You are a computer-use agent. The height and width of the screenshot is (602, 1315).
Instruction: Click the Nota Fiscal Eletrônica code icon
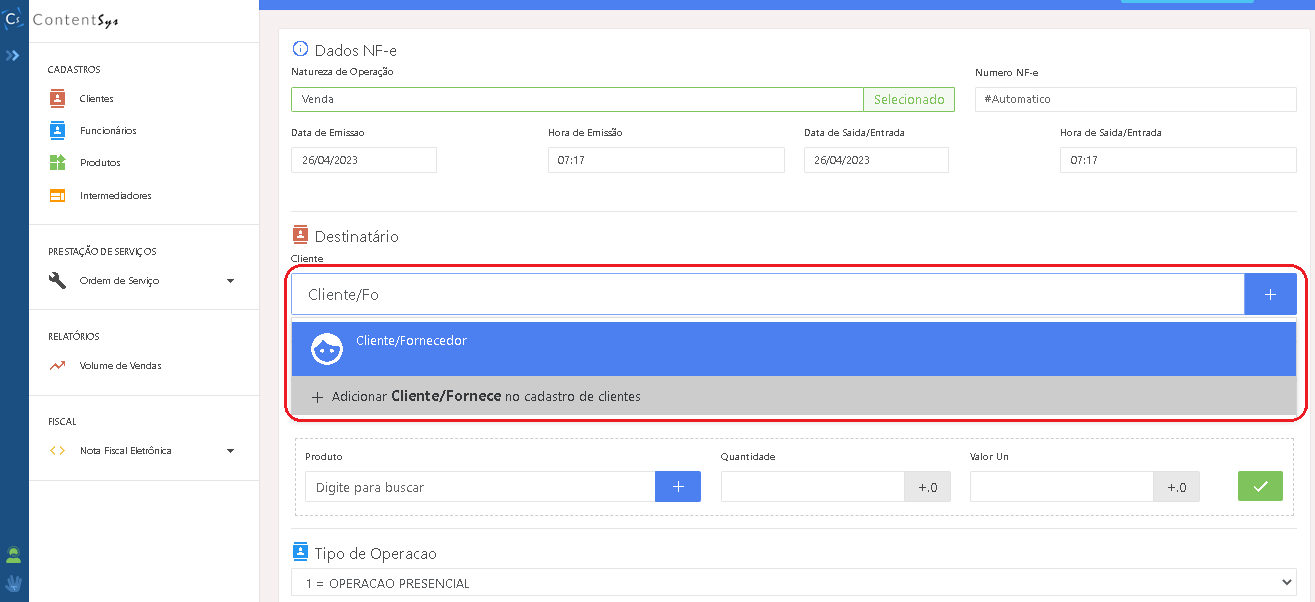tap(58, 451)
